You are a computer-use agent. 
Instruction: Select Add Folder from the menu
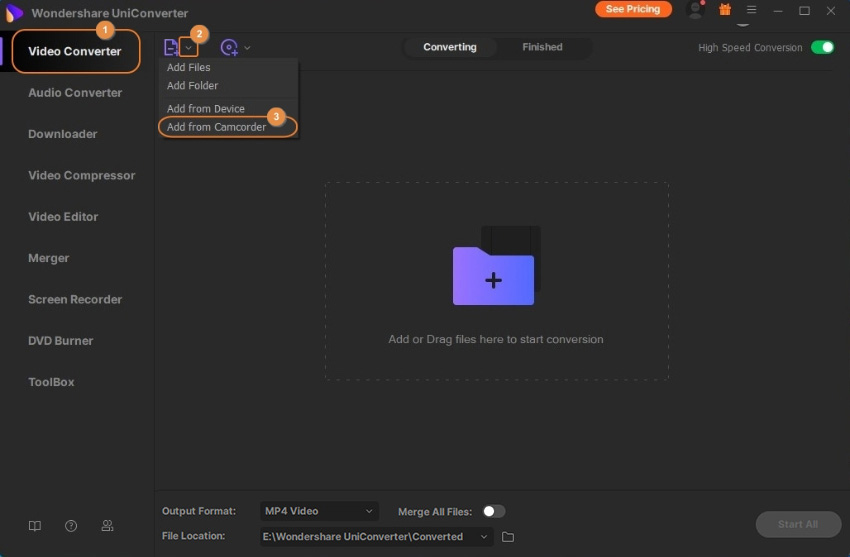point(192,86)
